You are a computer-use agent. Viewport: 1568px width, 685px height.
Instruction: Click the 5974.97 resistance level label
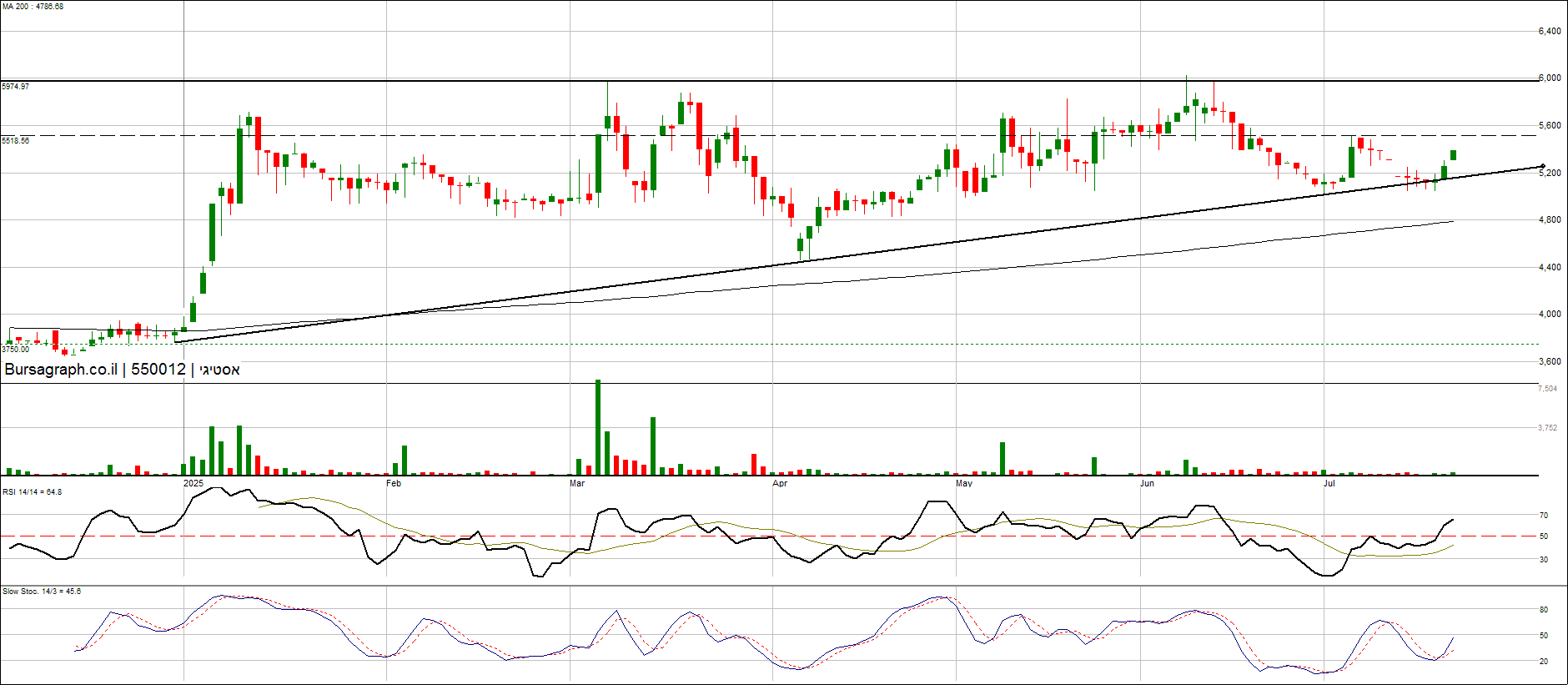click(x=16, y=87)
